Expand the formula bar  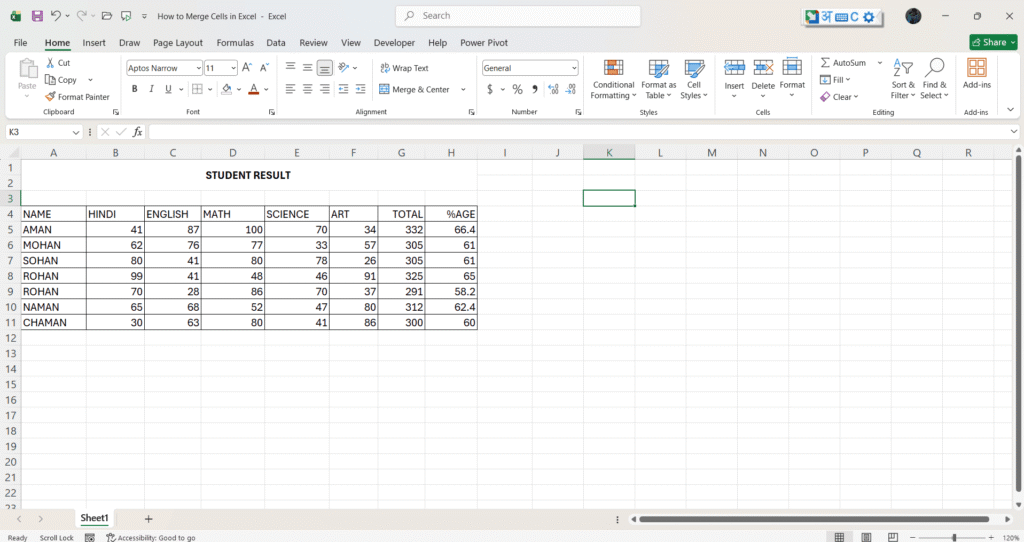click(1014, 132)
